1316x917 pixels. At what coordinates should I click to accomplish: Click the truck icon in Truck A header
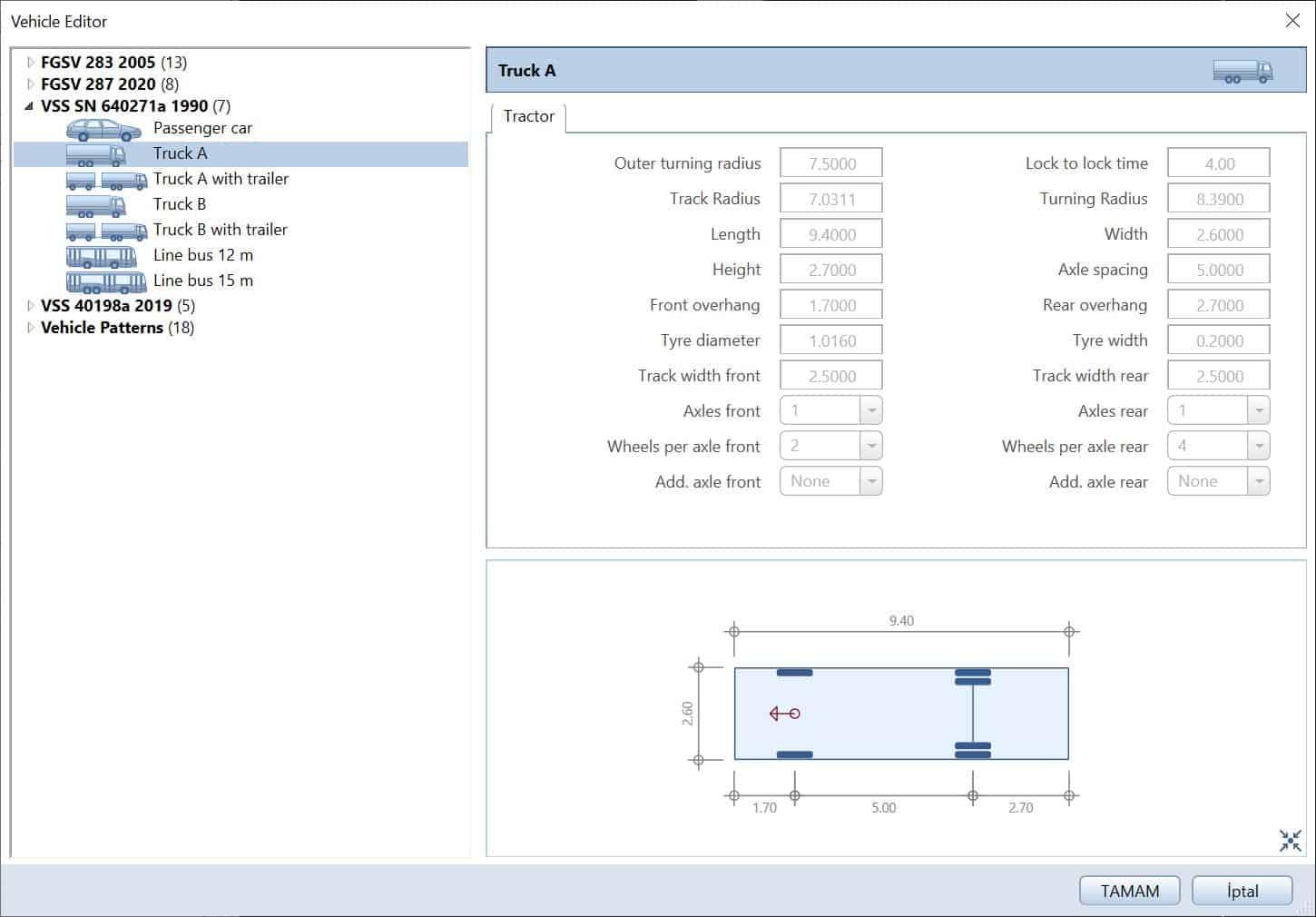[x=1242, y=72]
